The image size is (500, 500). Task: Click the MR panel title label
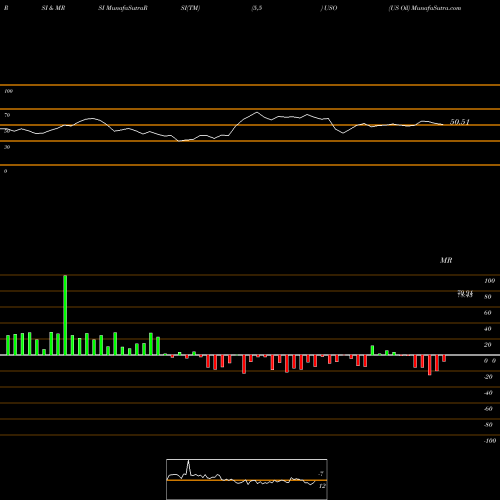(x=446, y=260)
